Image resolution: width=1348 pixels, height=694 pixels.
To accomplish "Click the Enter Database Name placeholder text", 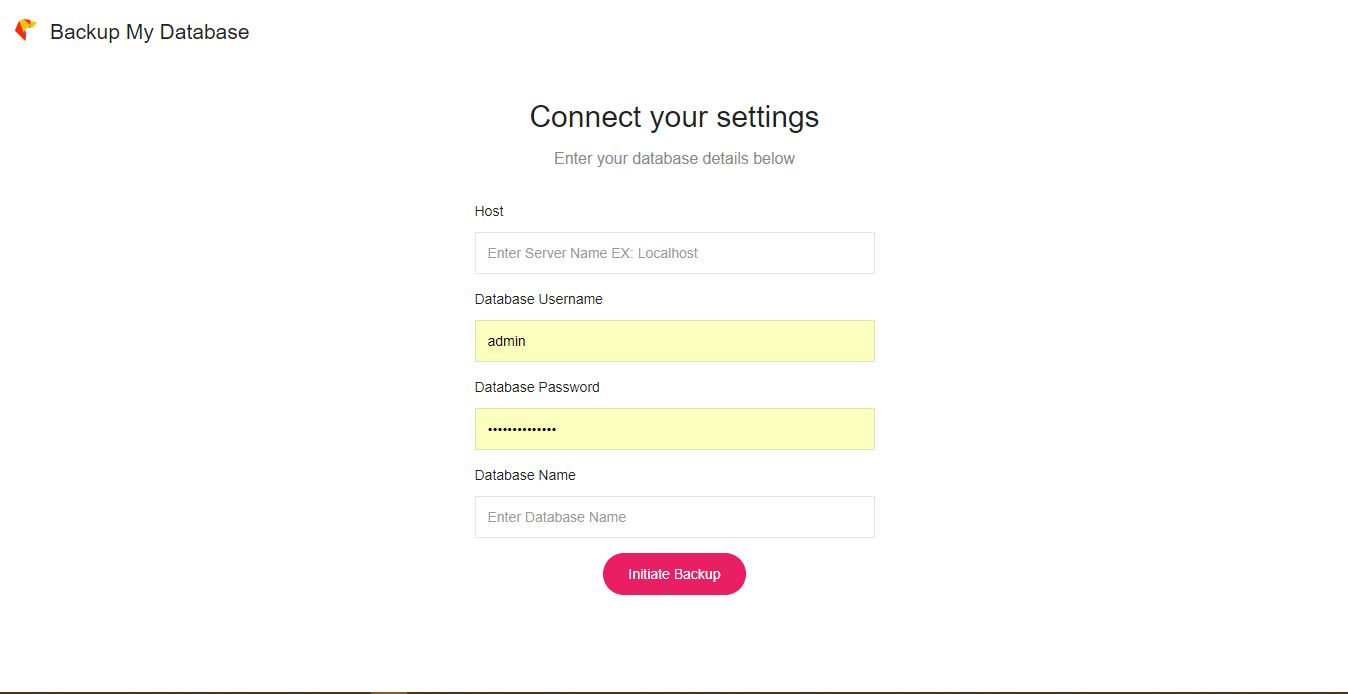I will point(556,517).
